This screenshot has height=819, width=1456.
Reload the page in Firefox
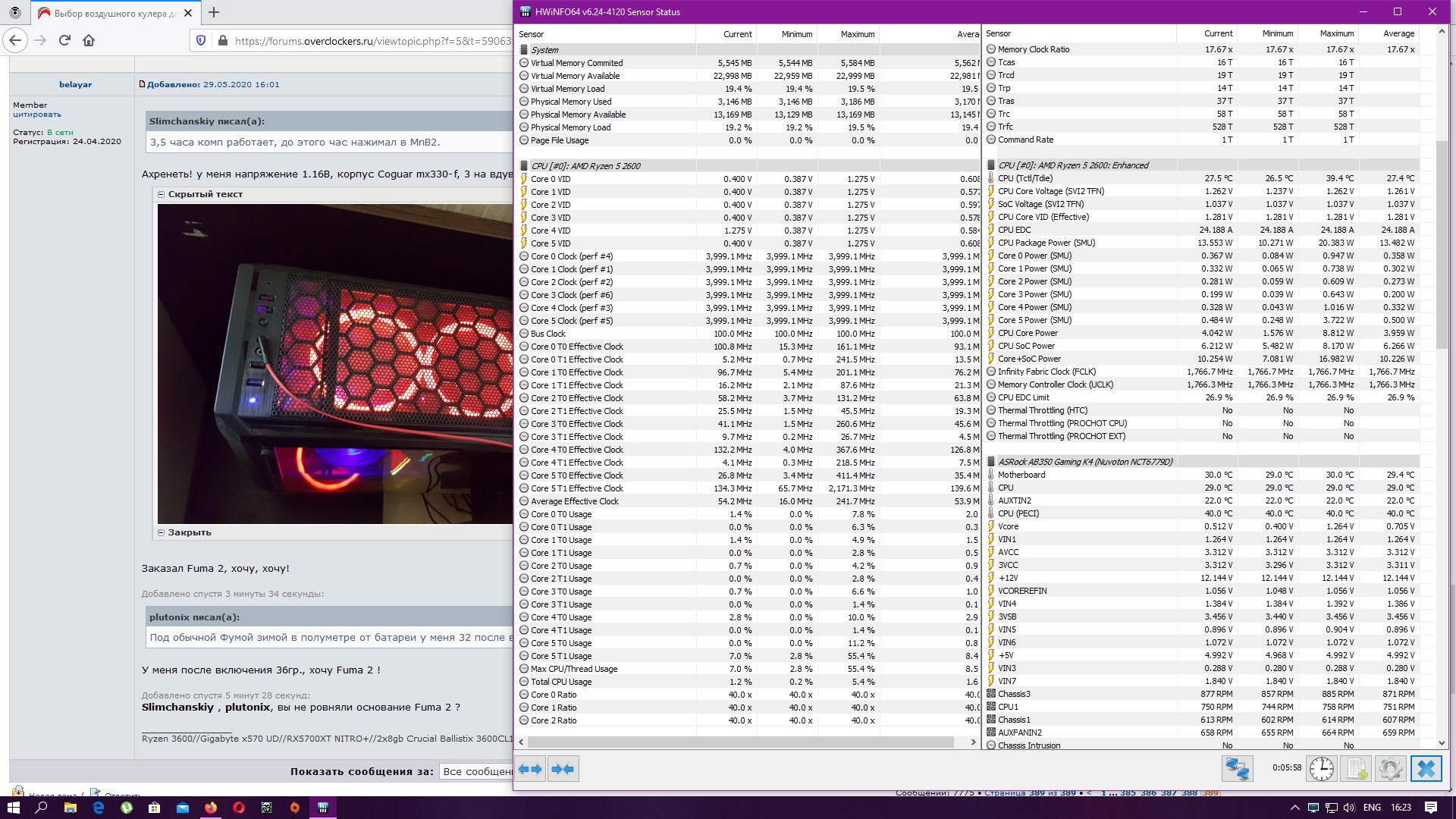point(64,40)
